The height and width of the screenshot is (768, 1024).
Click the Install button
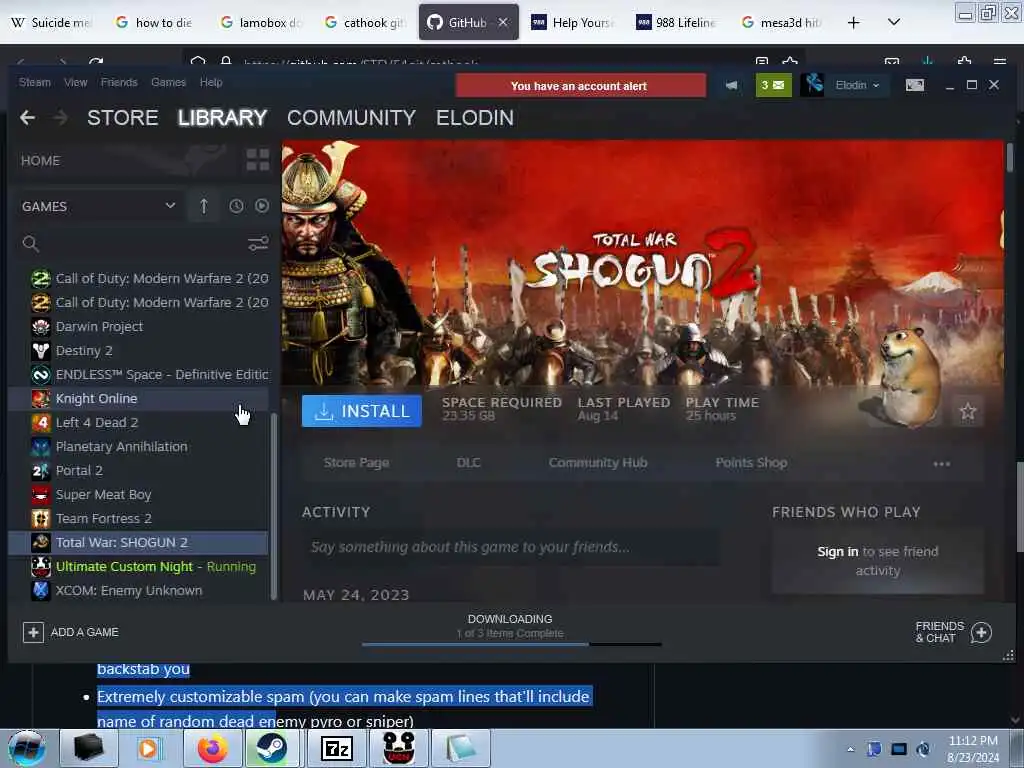click(362, 411)
